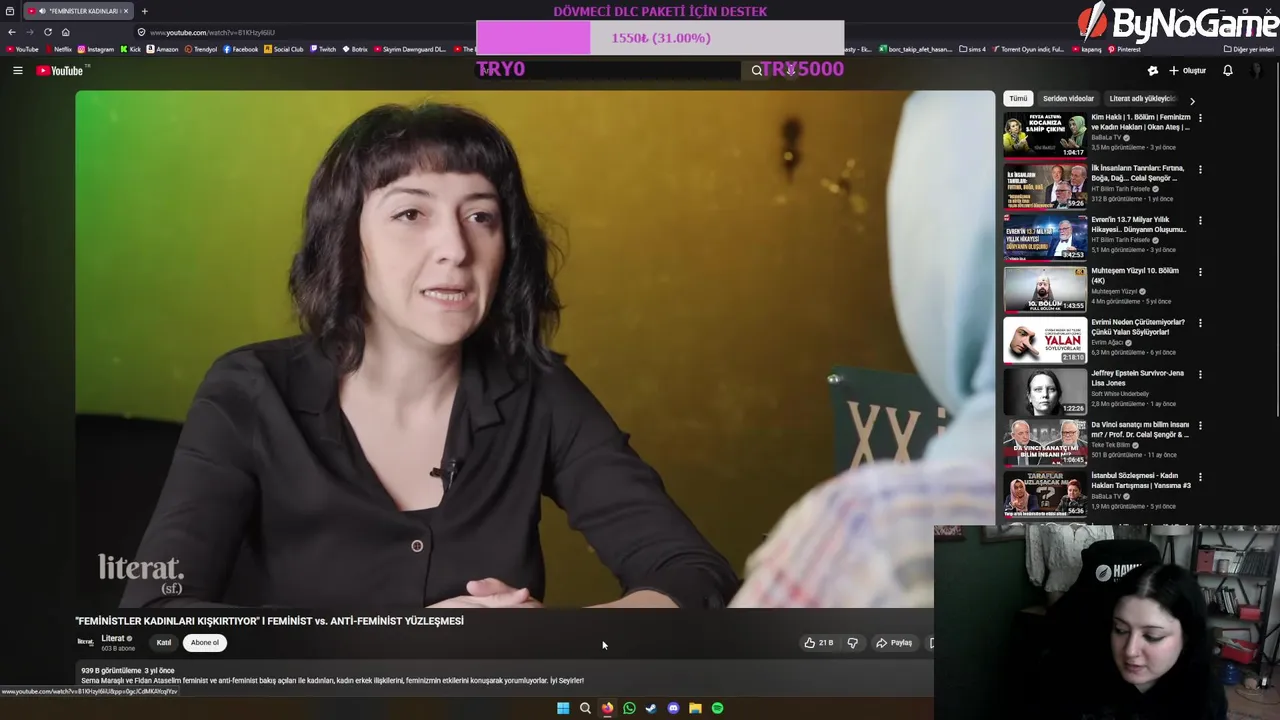Show next filter chips with arrow
The height and width of the screenshot is (720, 1280).
pyautogui.click(x=1191, y=100)
